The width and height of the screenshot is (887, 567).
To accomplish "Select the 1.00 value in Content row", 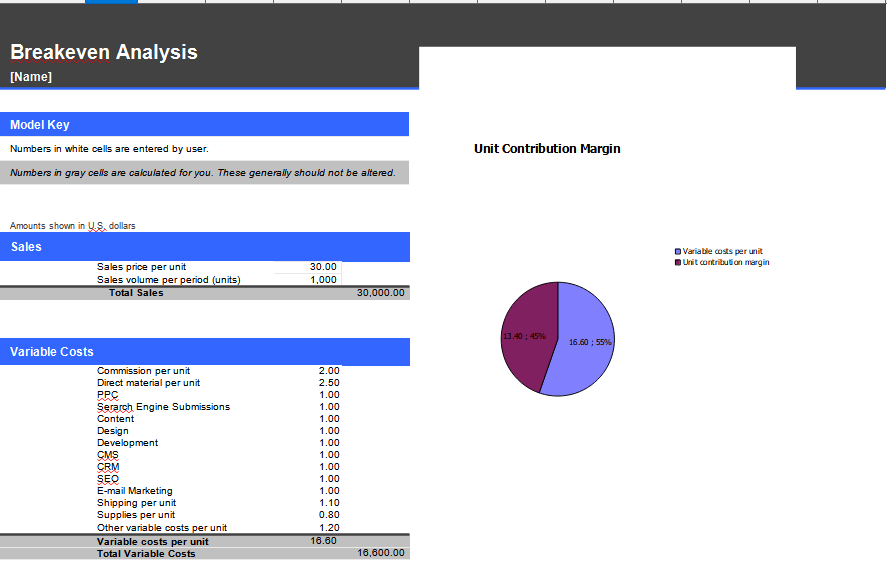I will (329, 419).
